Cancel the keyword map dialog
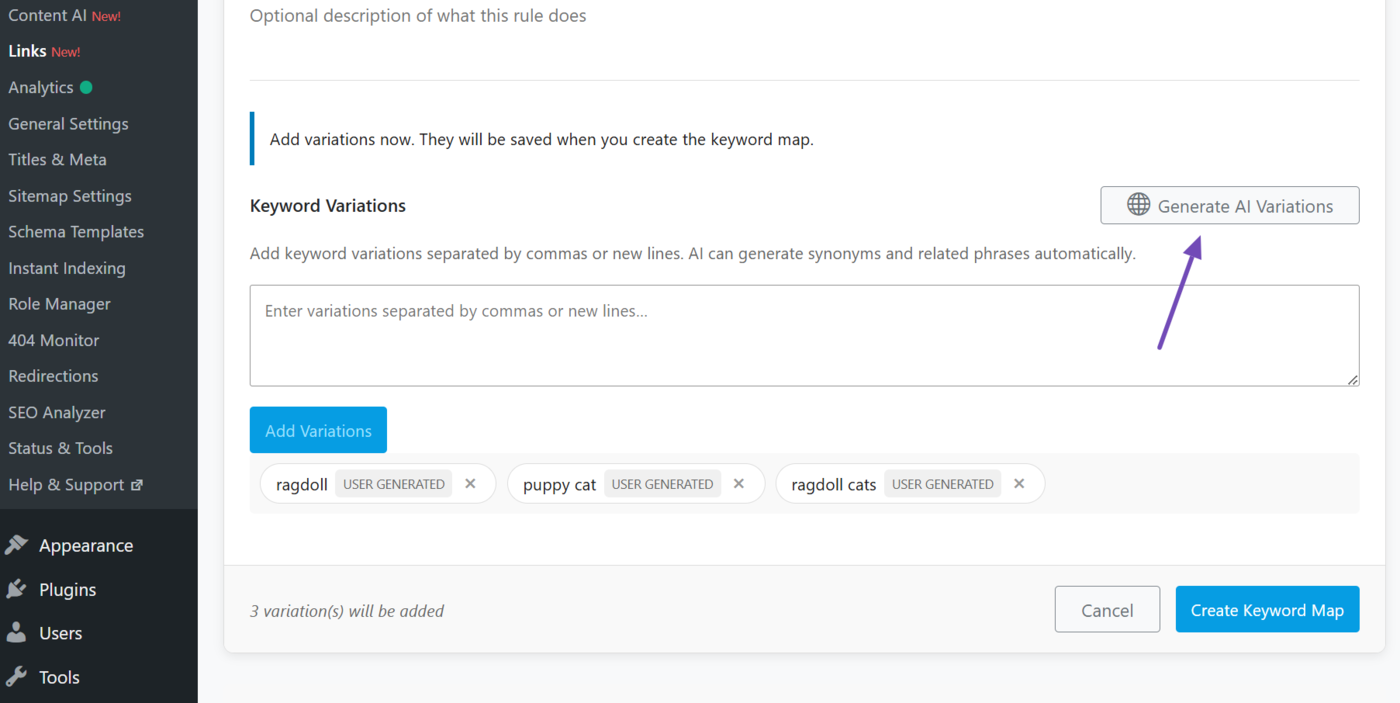1400x703 pixels. [x=1107, y=609]
